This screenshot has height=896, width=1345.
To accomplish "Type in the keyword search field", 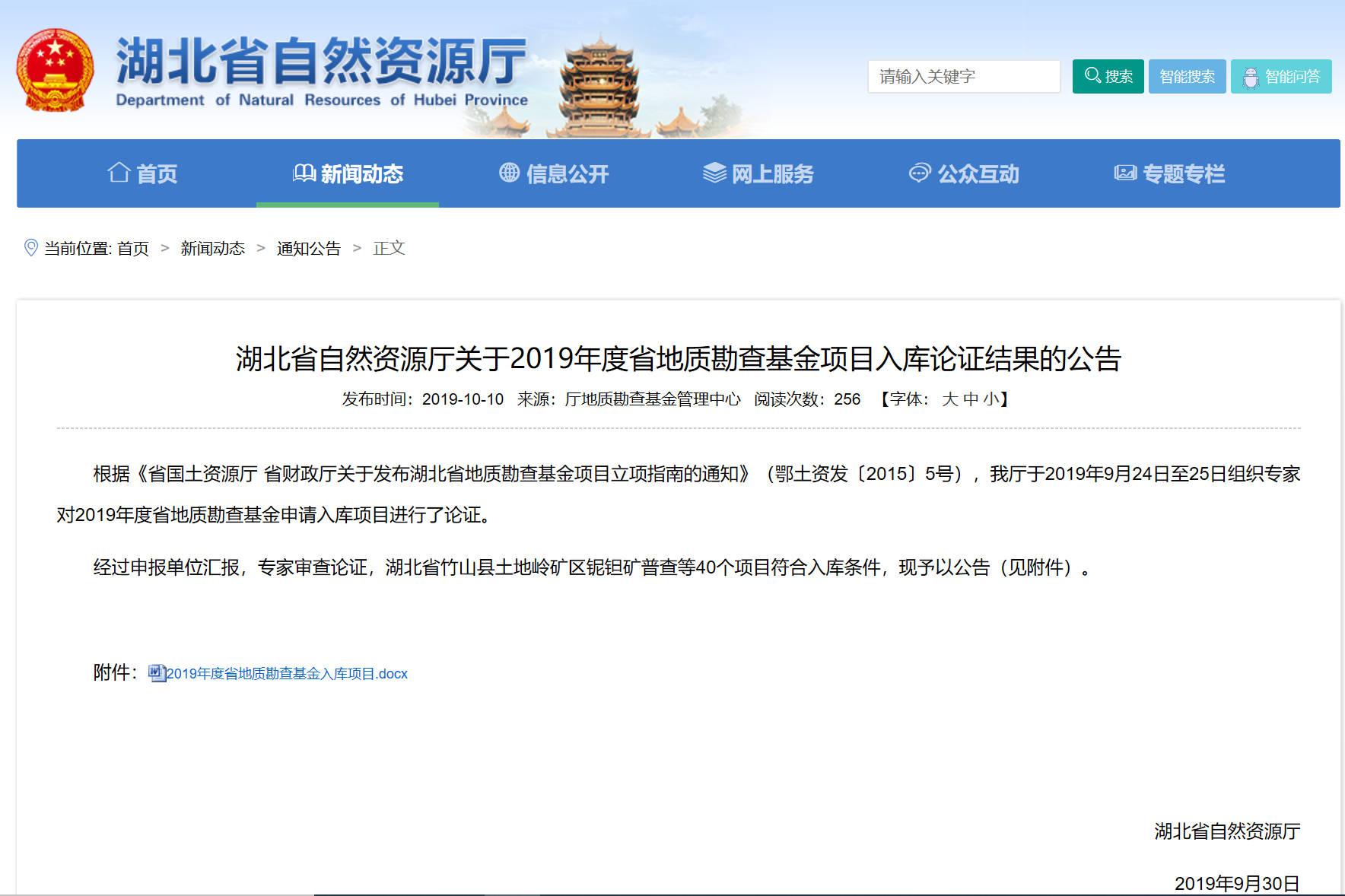I will [963, 77].
